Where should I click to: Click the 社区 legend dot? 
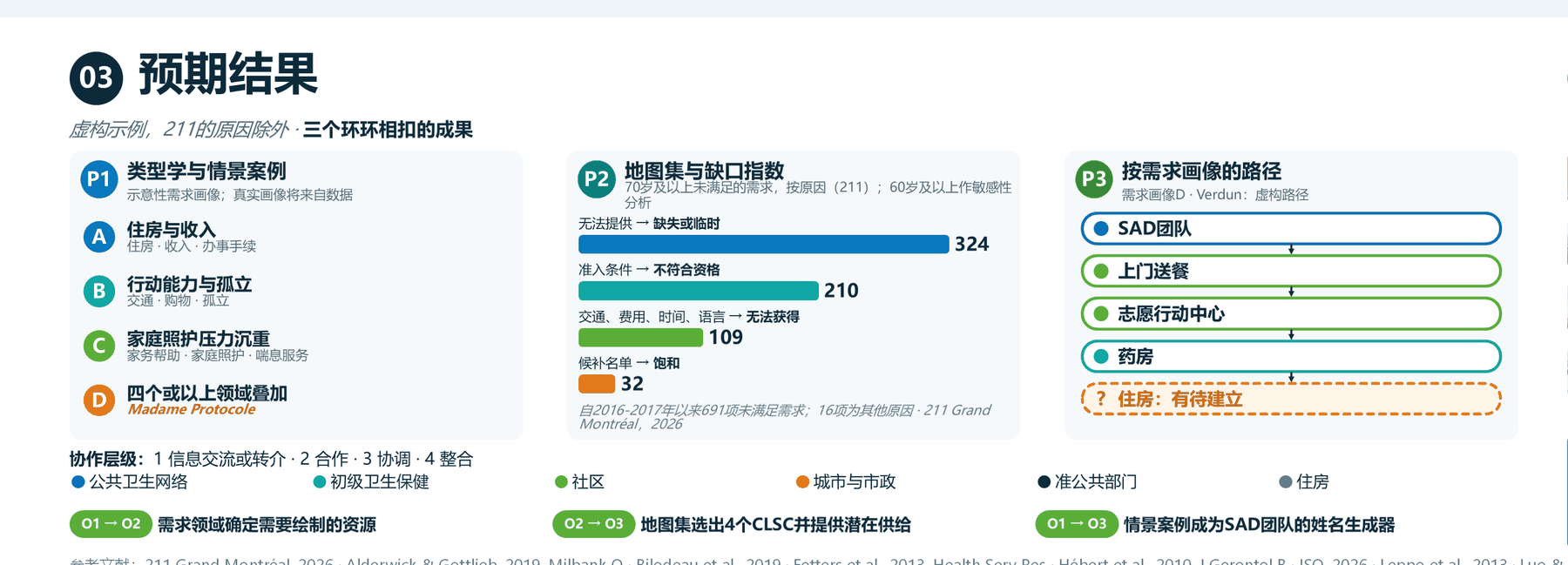[561, 481]
